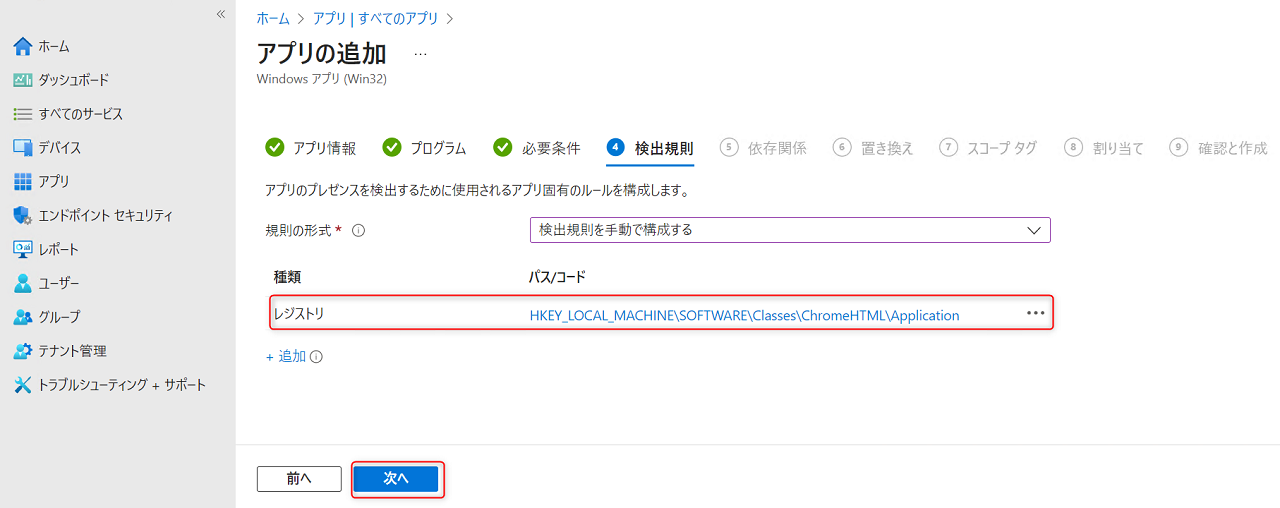Image resolution: width=1280 pixels, height=508 pixels.
Task: Switch to the Program (プログラム) step tab
Action: 425,148
